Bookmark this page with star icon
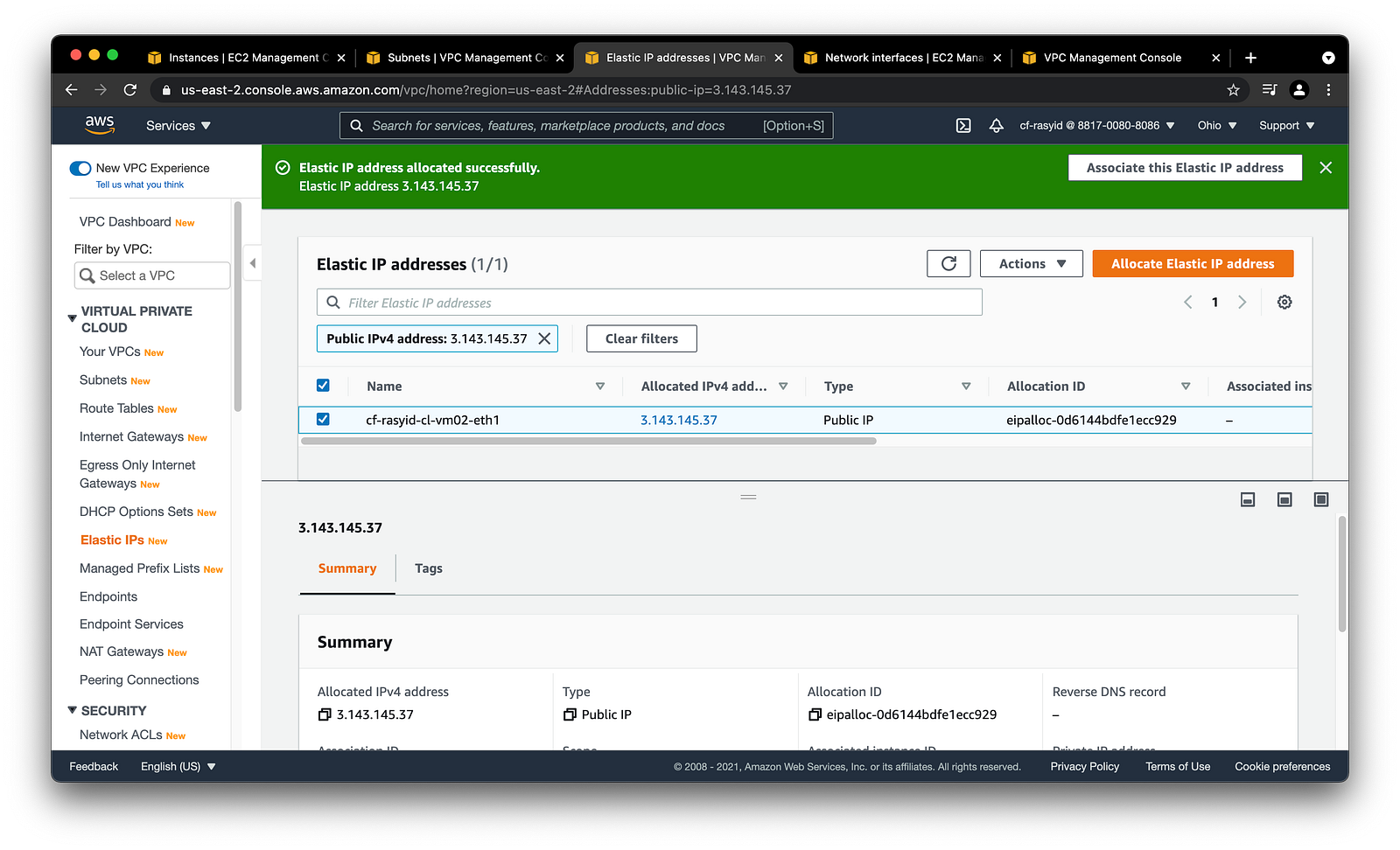This screenshot has width=1400, height=850. 1233,90
